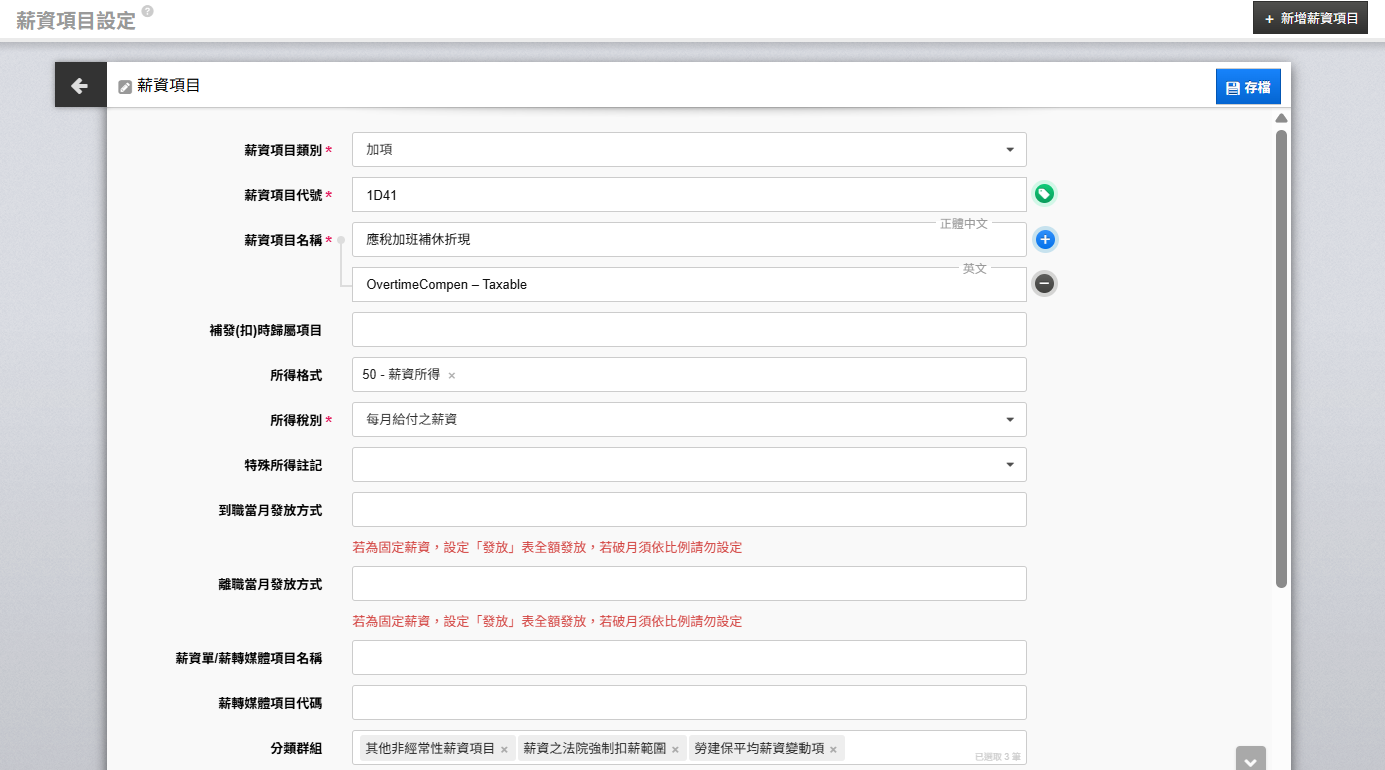Click the scroll-down chevron button at bottom right

1250,760
